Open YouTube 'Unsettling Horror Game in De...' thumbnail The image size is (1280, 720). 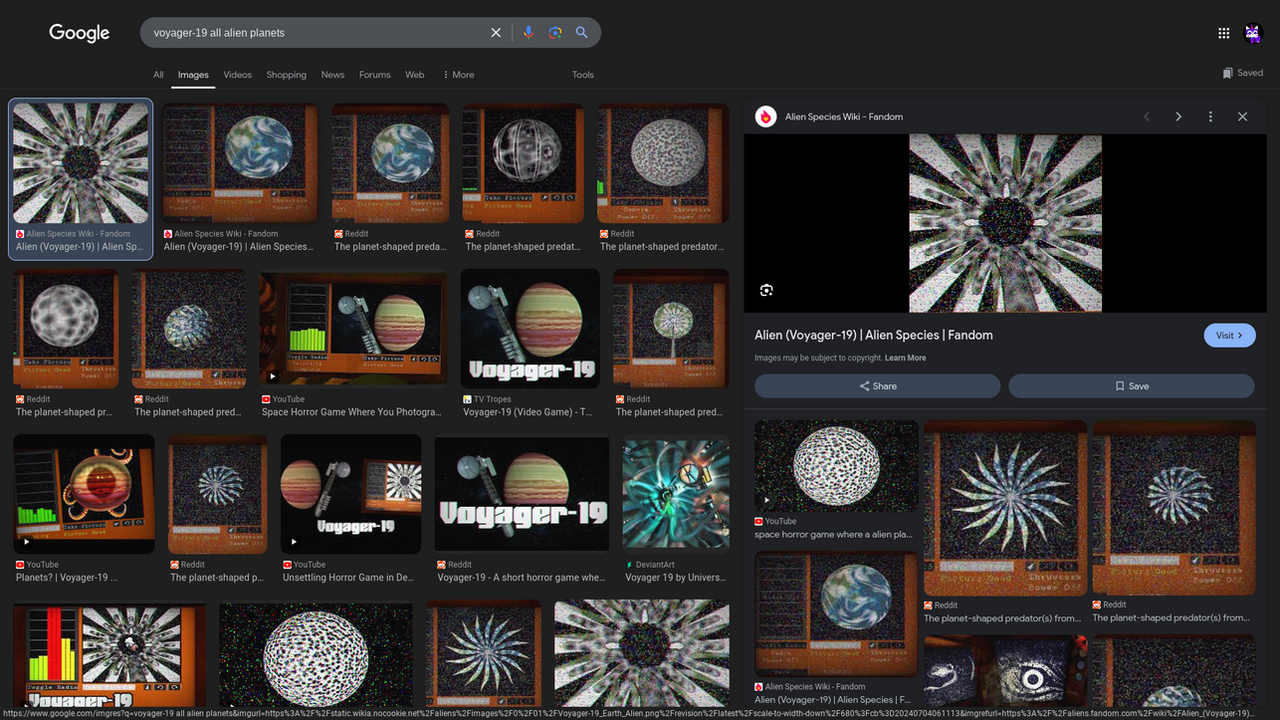tap(351, 494)
